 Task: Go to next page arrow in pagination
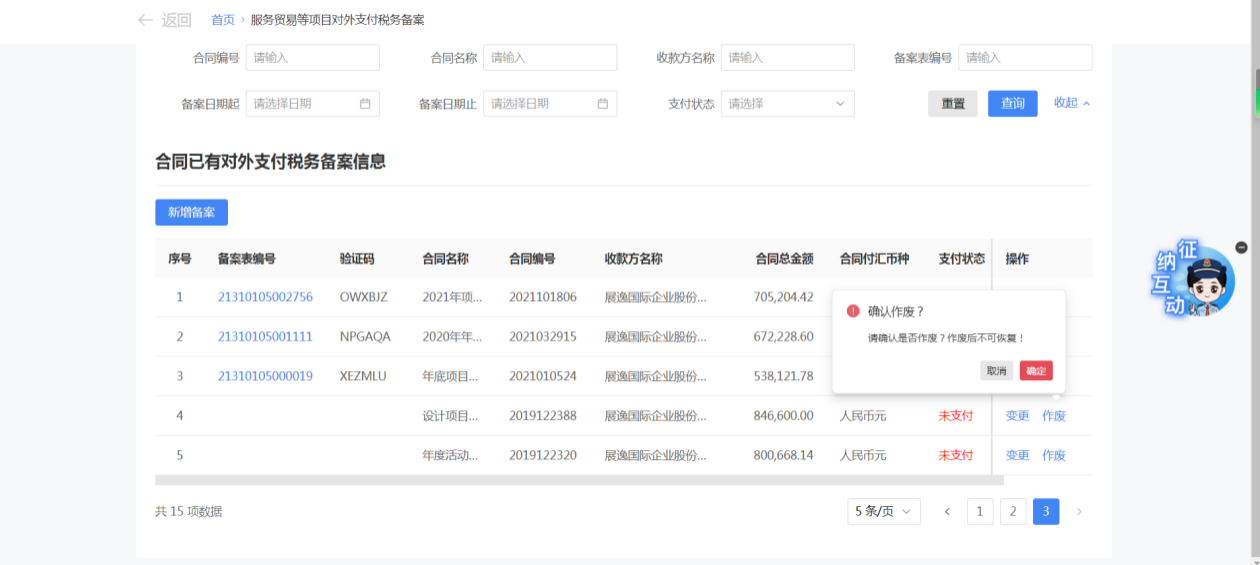1079,512
